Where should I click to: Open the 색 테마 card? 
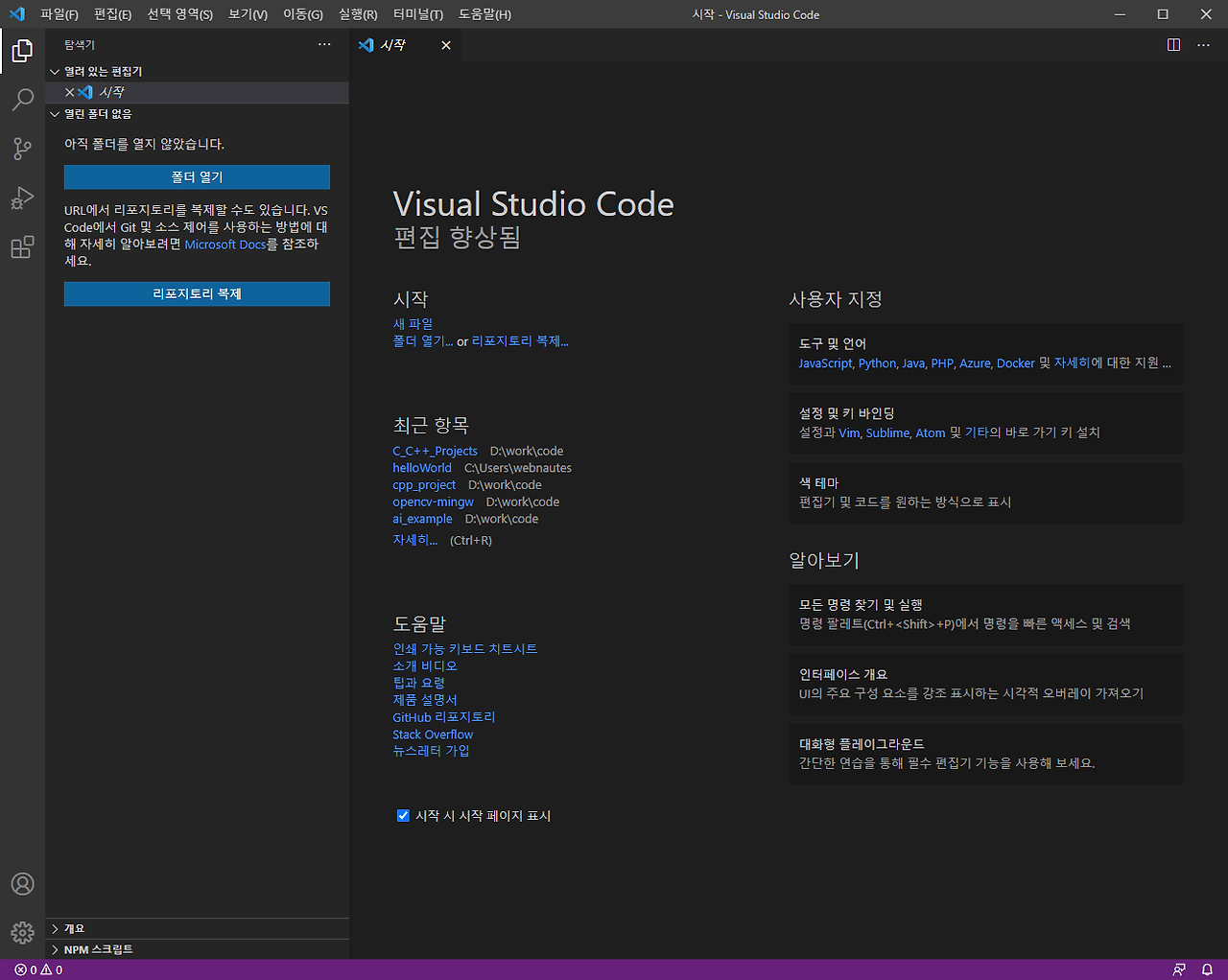985,493
